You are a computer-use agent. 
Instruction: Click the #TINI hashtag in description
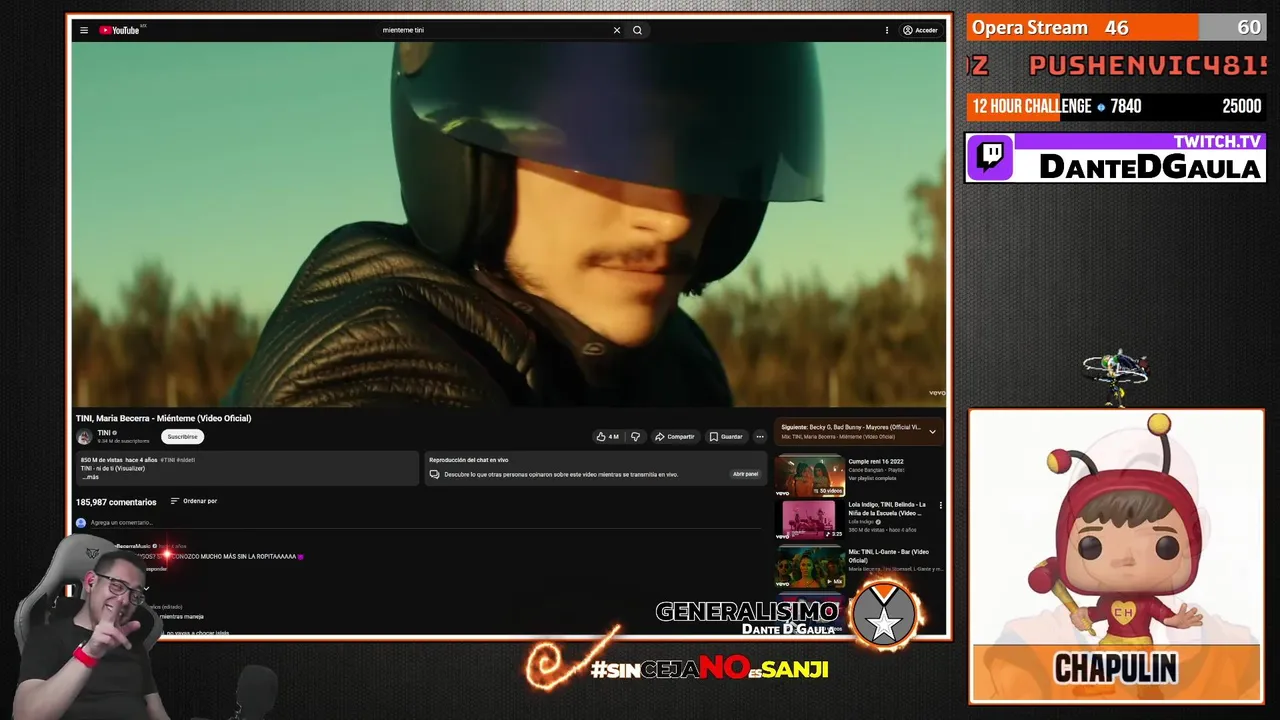(167, 460)
